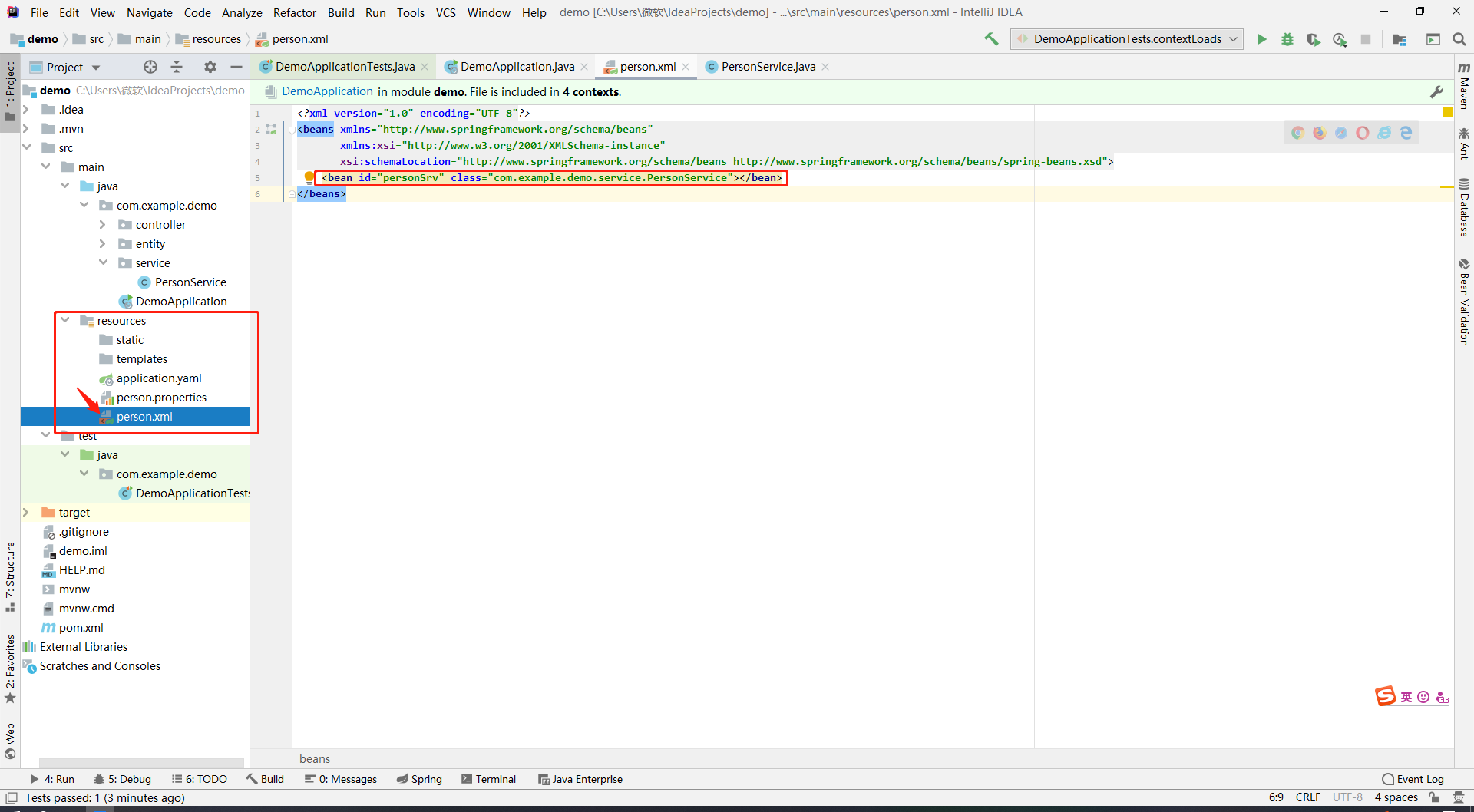
Task: Select pom.xml in project tree
Action: 81,628
